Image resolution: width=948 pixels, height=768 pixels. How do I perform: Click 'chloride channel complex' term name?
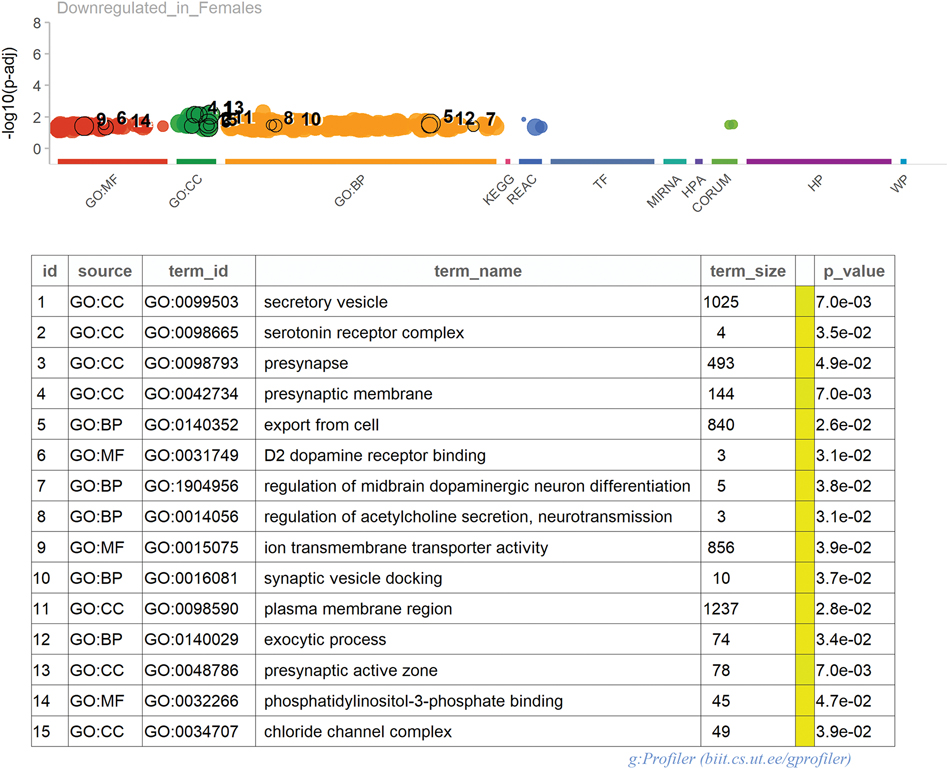click(x=357, y=731)
